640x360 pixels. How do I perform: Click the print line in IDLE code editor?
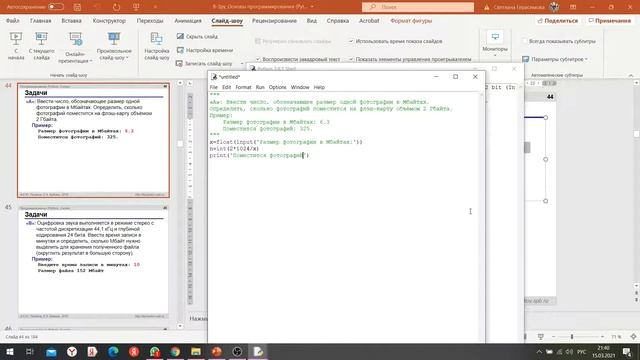pos(260,156)
